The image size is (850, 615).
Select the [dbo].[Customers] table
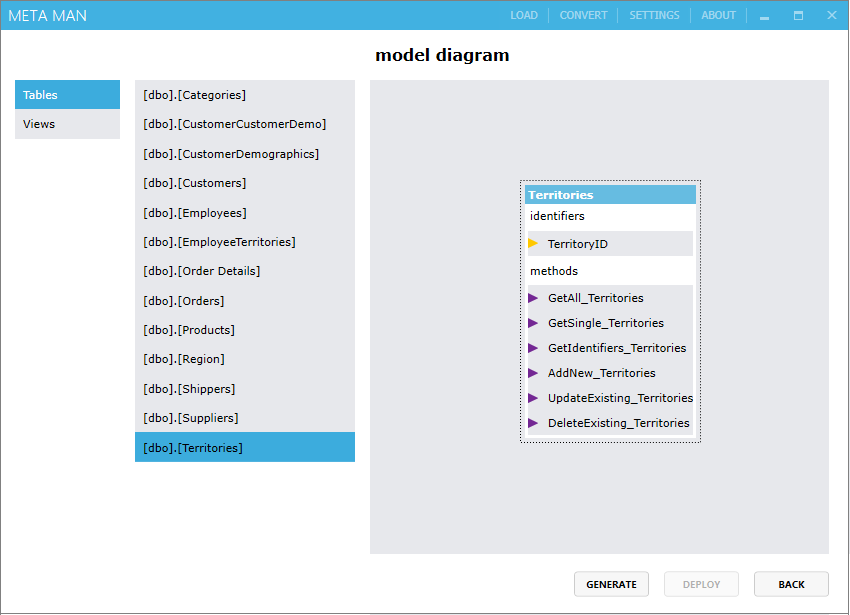point(244,183)
